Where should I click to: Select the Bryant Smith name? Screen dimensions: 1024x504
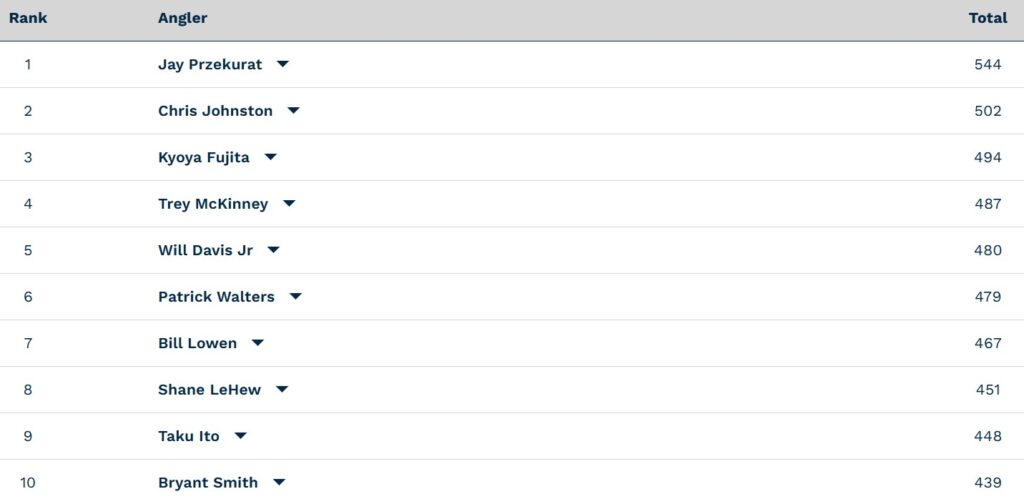(x=208, y=483)
